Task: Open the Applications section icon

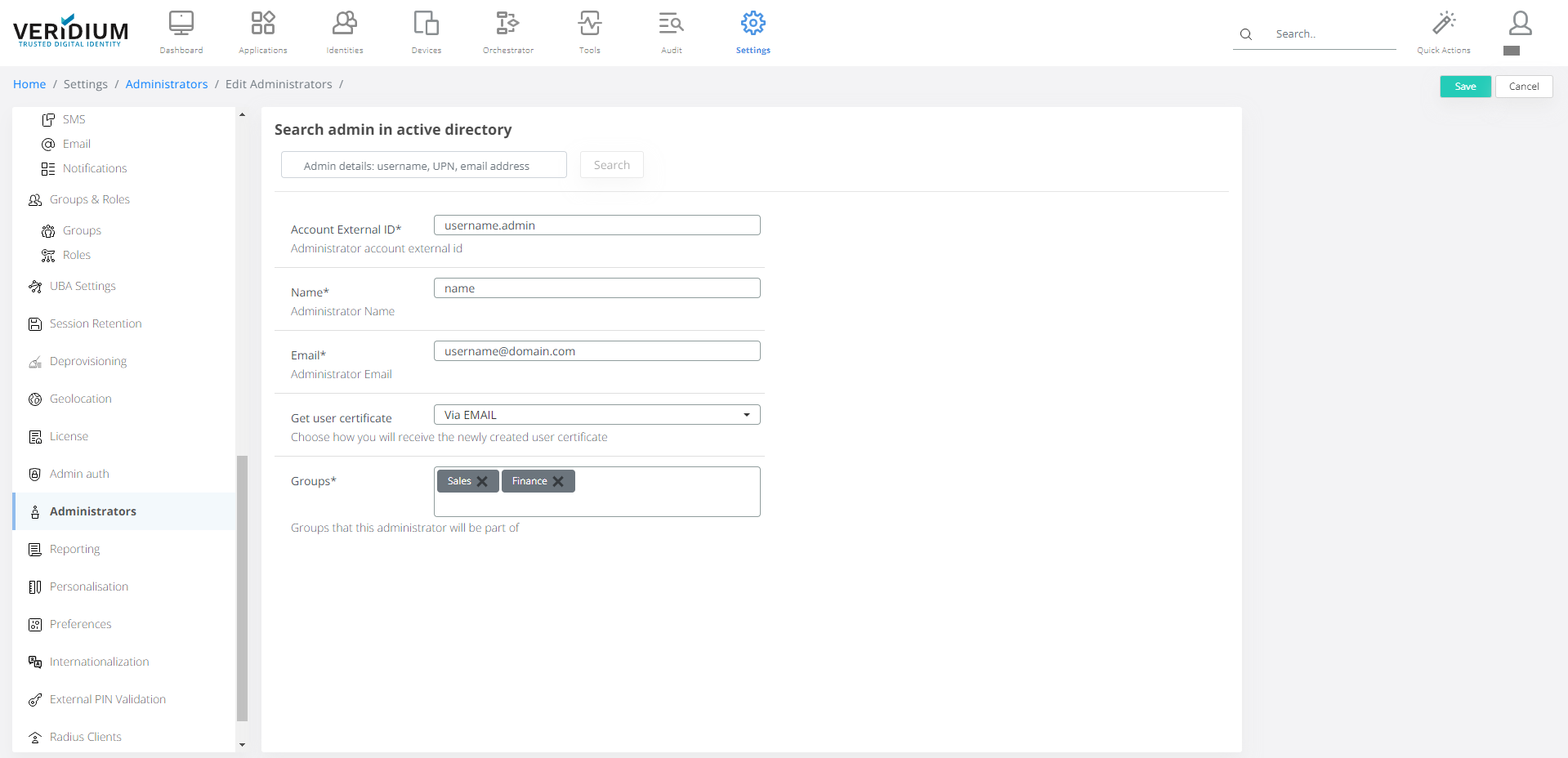Action: tap(263, 24)
